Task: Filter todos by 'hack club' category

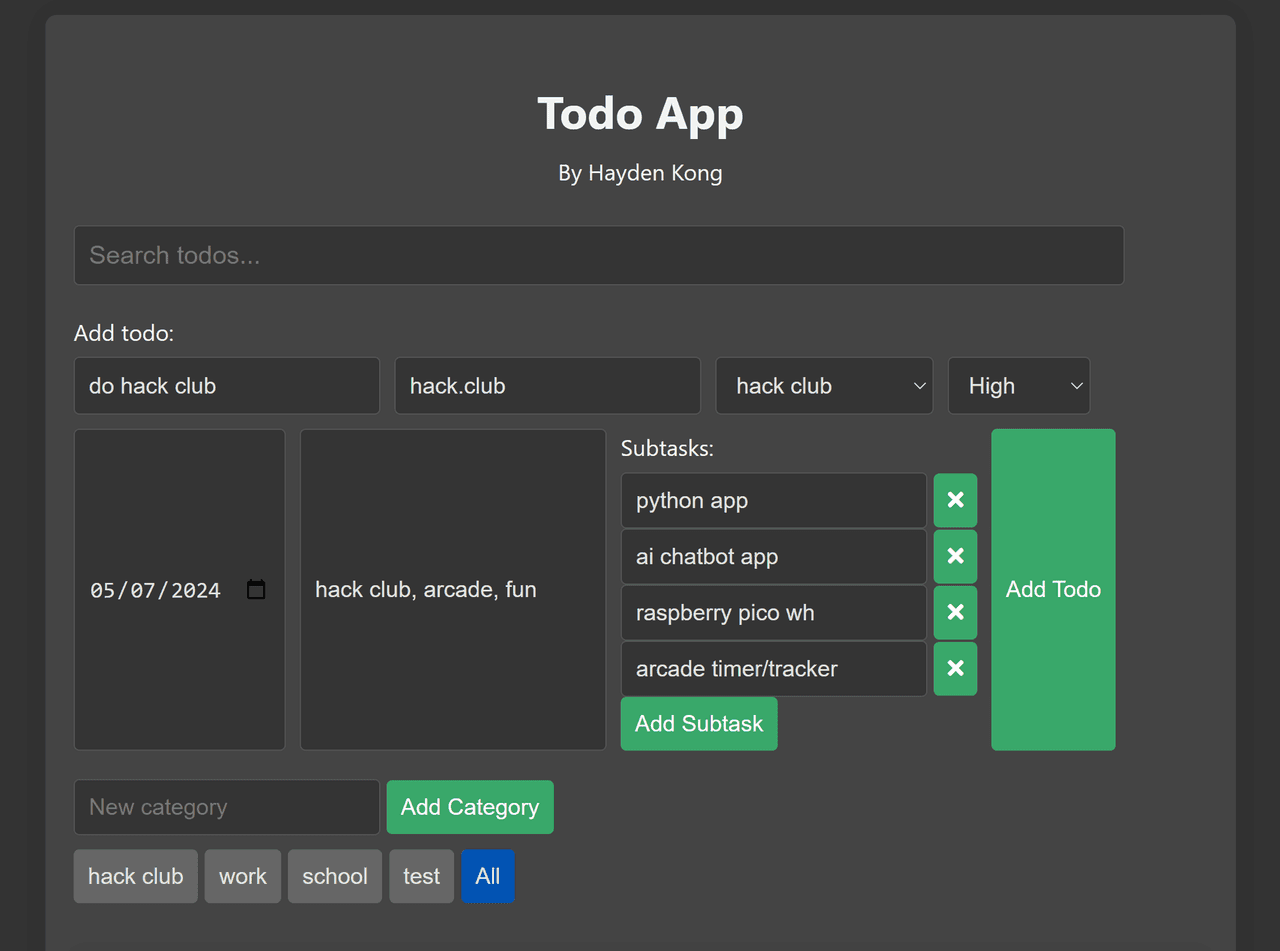Action: click(135, 876)
